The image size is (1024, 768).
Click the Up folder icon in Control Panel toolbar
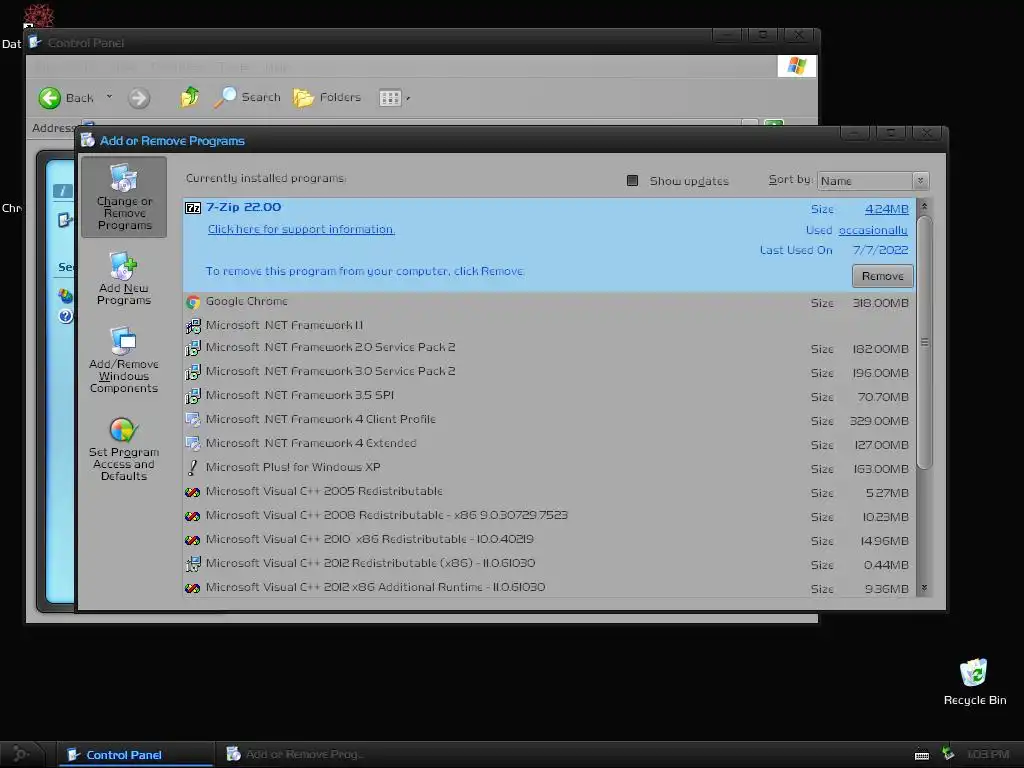coord(189,97)
